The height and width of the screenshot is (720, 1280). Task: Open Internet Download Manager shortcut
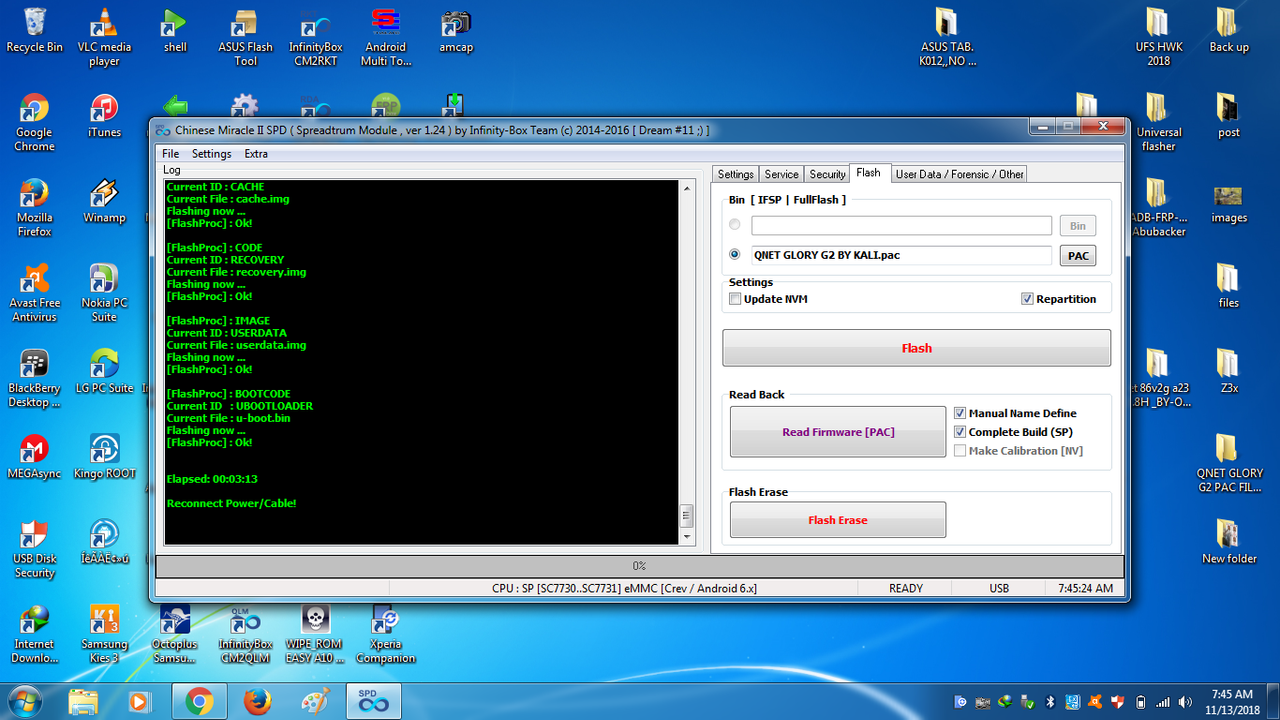tap(34, 633)
